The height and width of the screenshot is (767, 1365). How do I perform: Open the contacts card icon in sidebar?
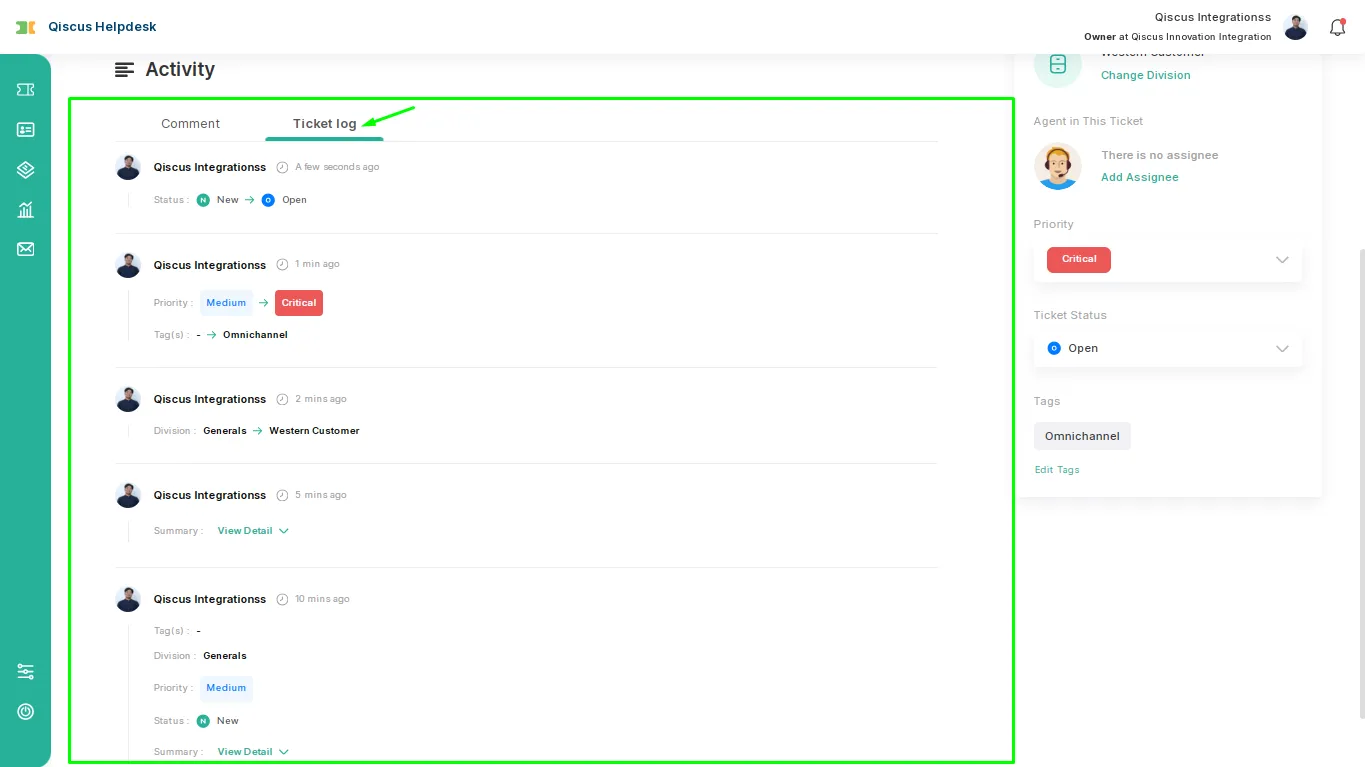(x=26, y=130)
